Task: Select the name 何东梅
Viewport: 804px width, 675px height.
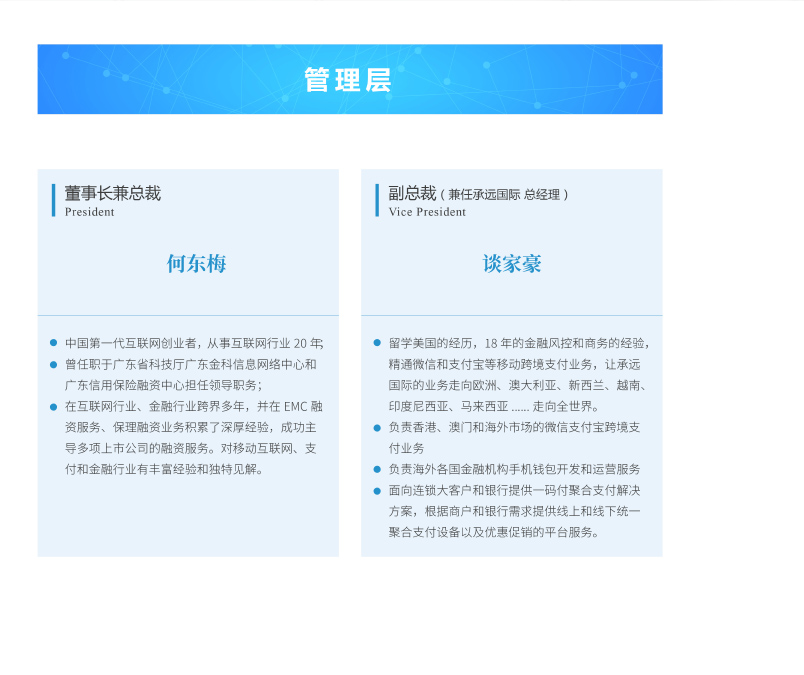Action: 196,264
